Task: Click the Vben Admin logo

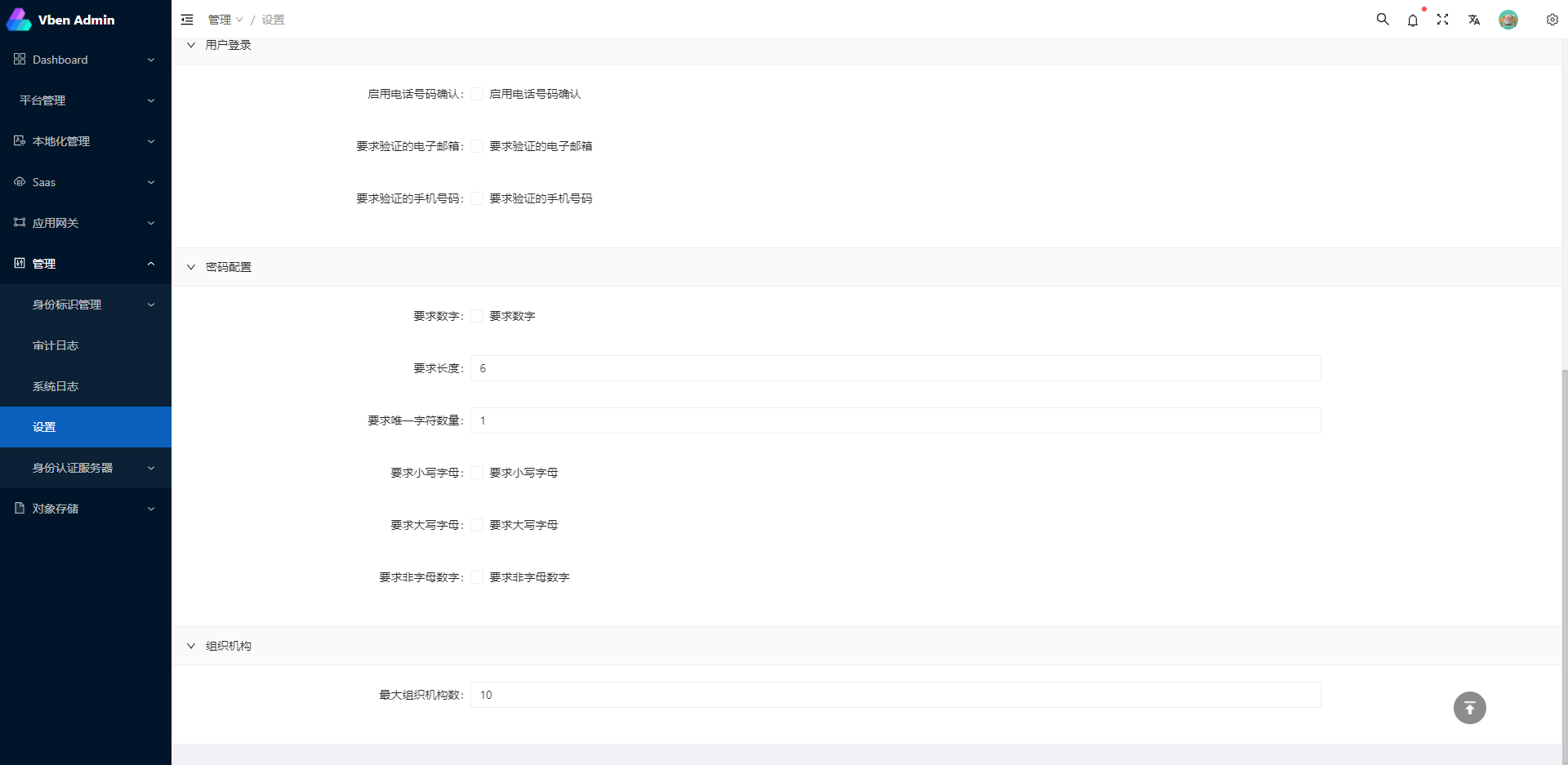Action: [61, 20]
